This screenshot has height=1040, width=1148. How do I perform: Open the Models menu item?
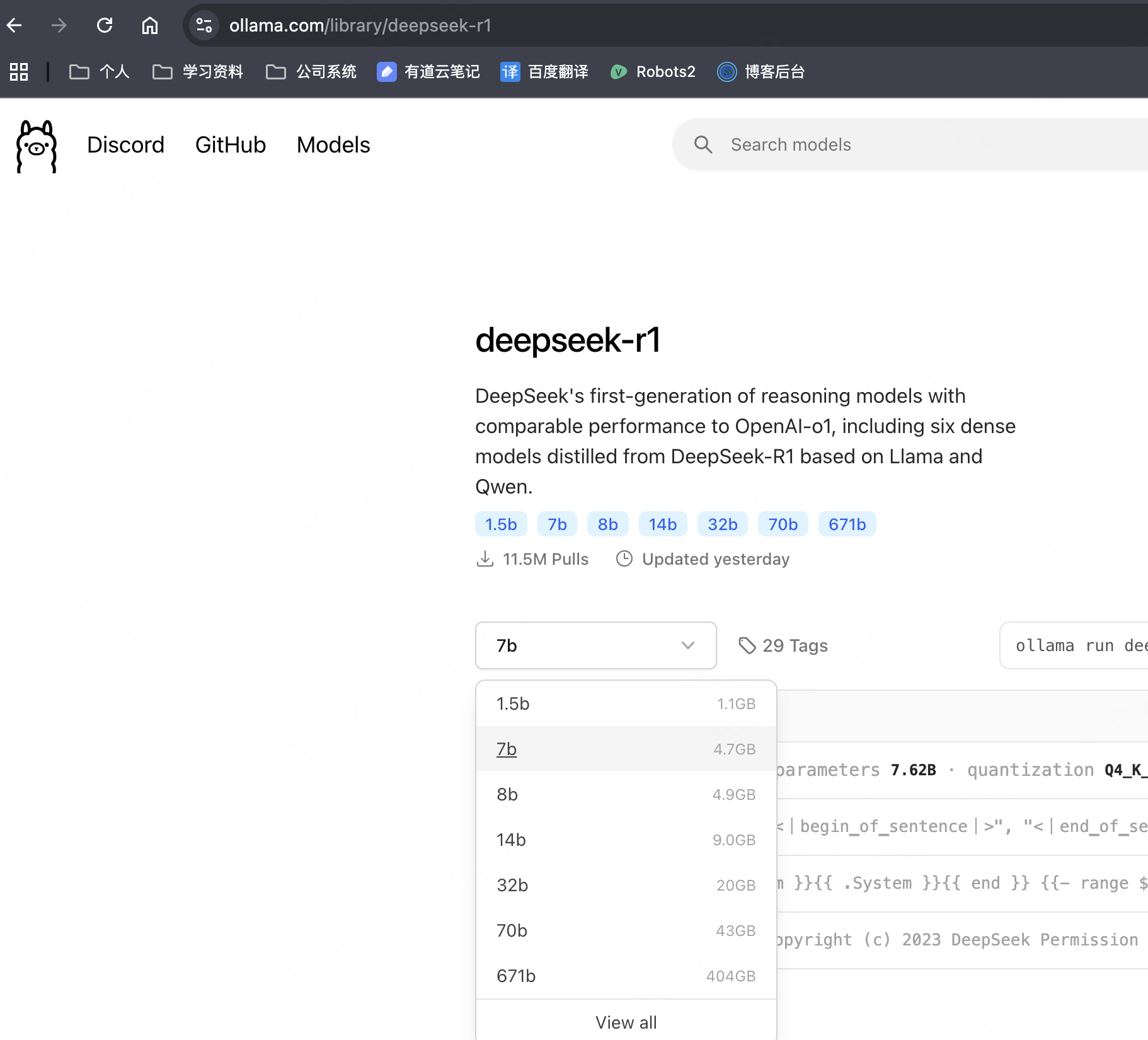click(x=333, y=144)
